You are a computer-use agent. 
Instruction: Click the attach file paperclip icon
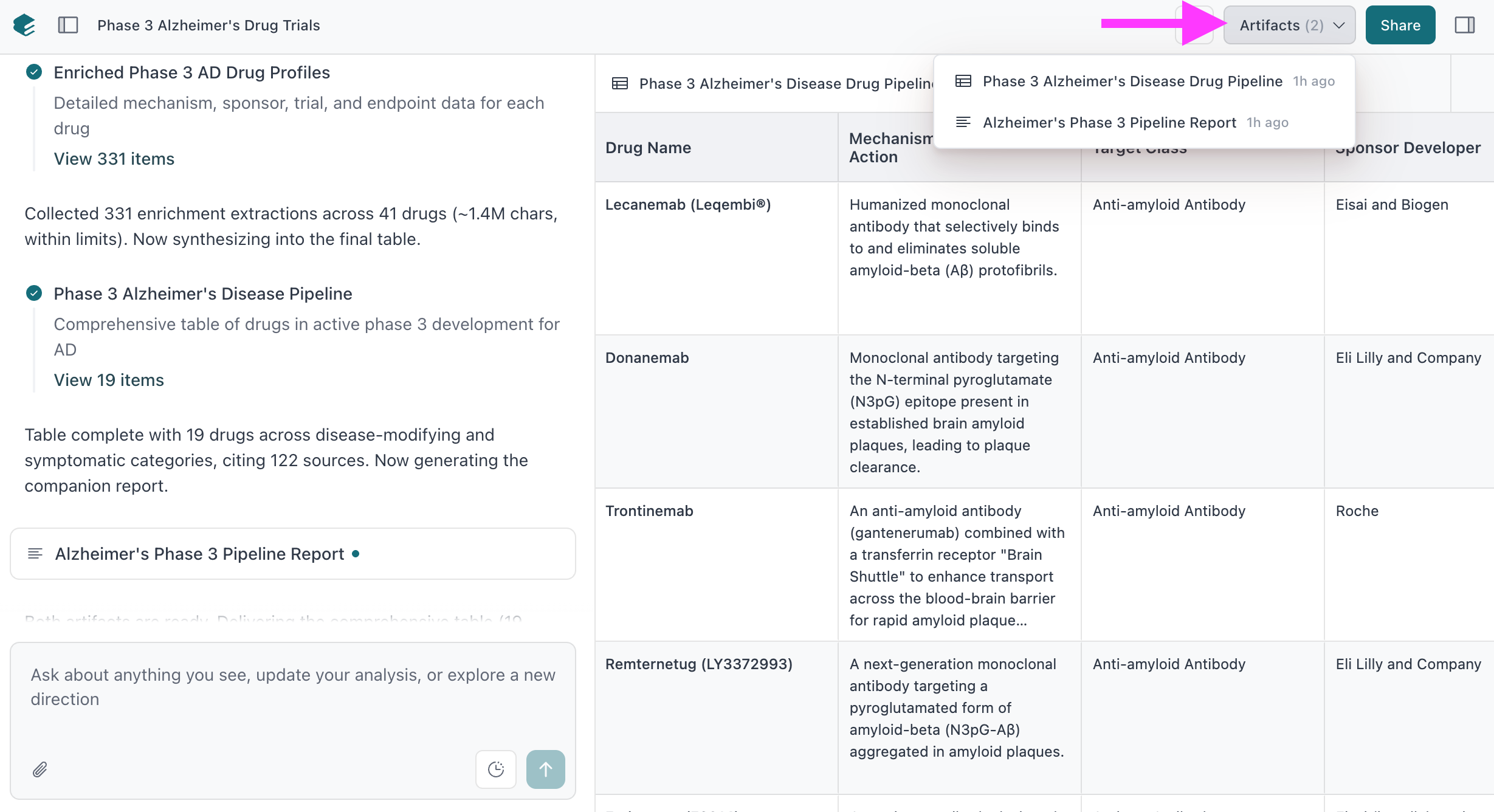coord(40,769)
